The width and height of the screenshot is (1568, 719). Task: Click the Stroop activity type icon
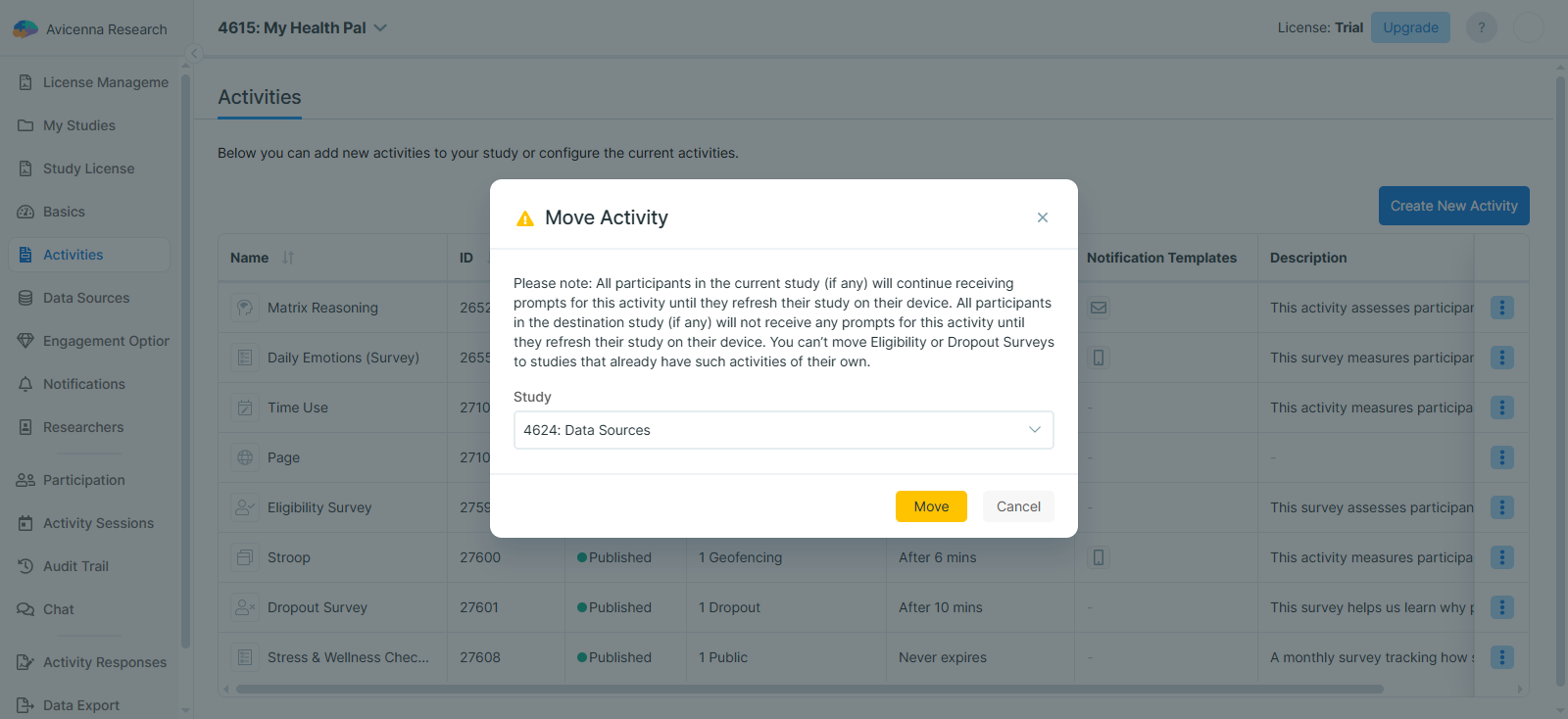point(244,557)
